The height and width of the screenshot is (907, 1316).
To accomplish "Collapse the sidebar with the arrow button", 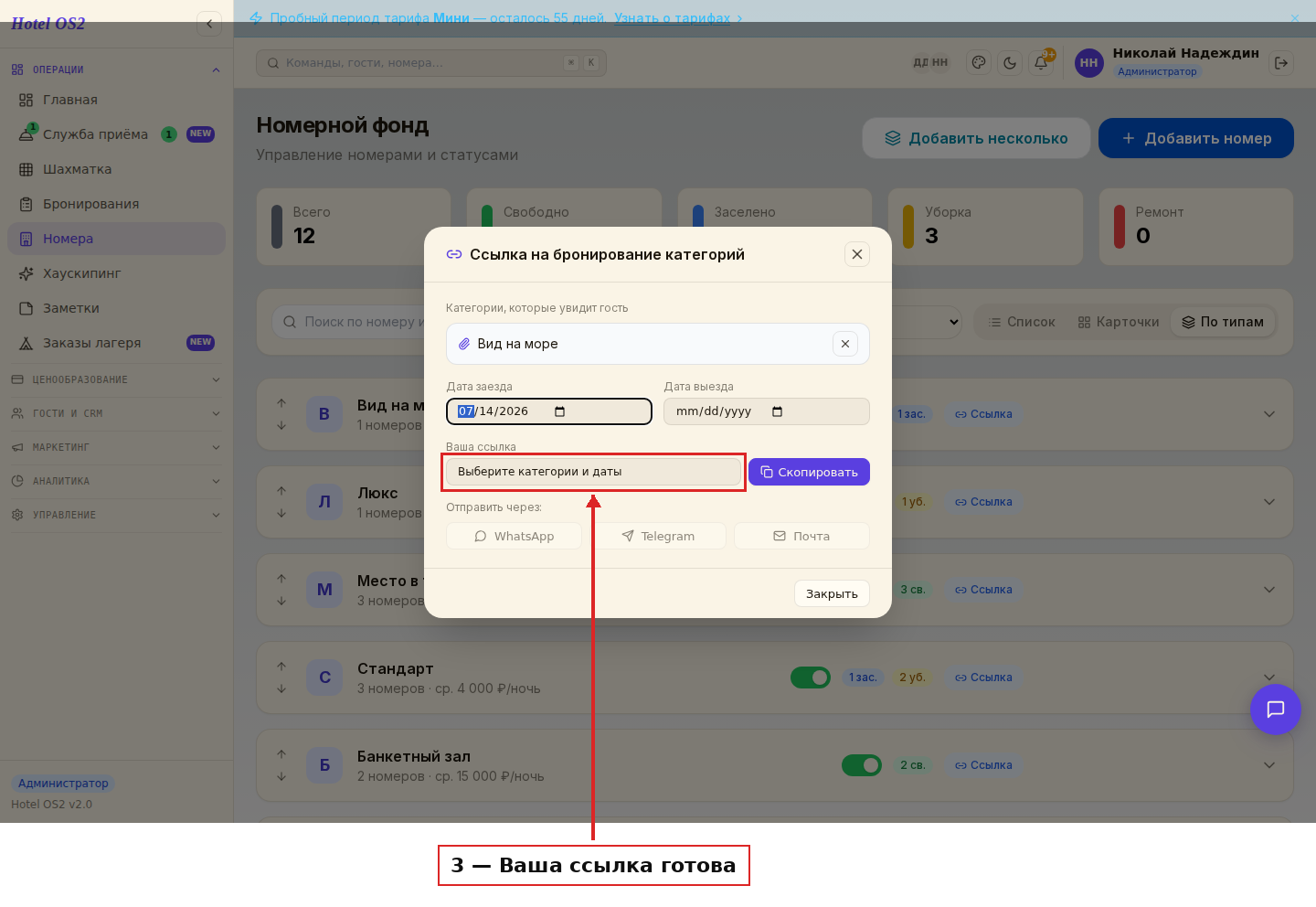I will pyautogui.click(x=209, y=24).
